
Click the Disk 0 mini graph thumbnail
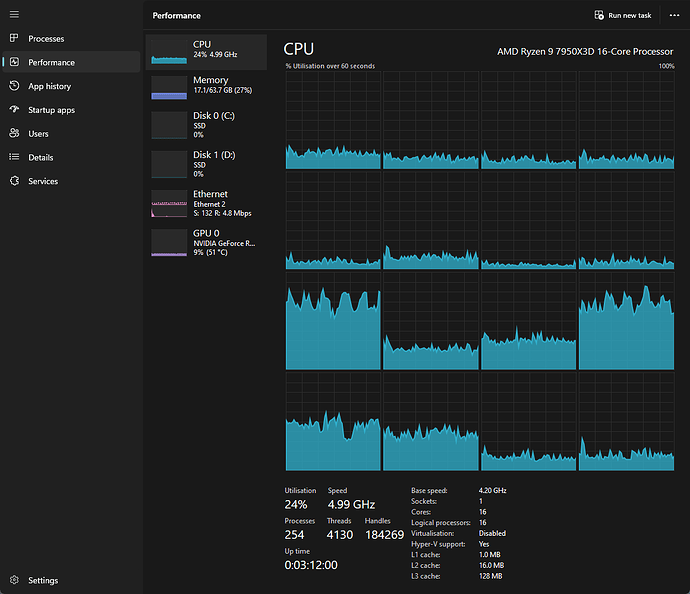tap(169, 125)
